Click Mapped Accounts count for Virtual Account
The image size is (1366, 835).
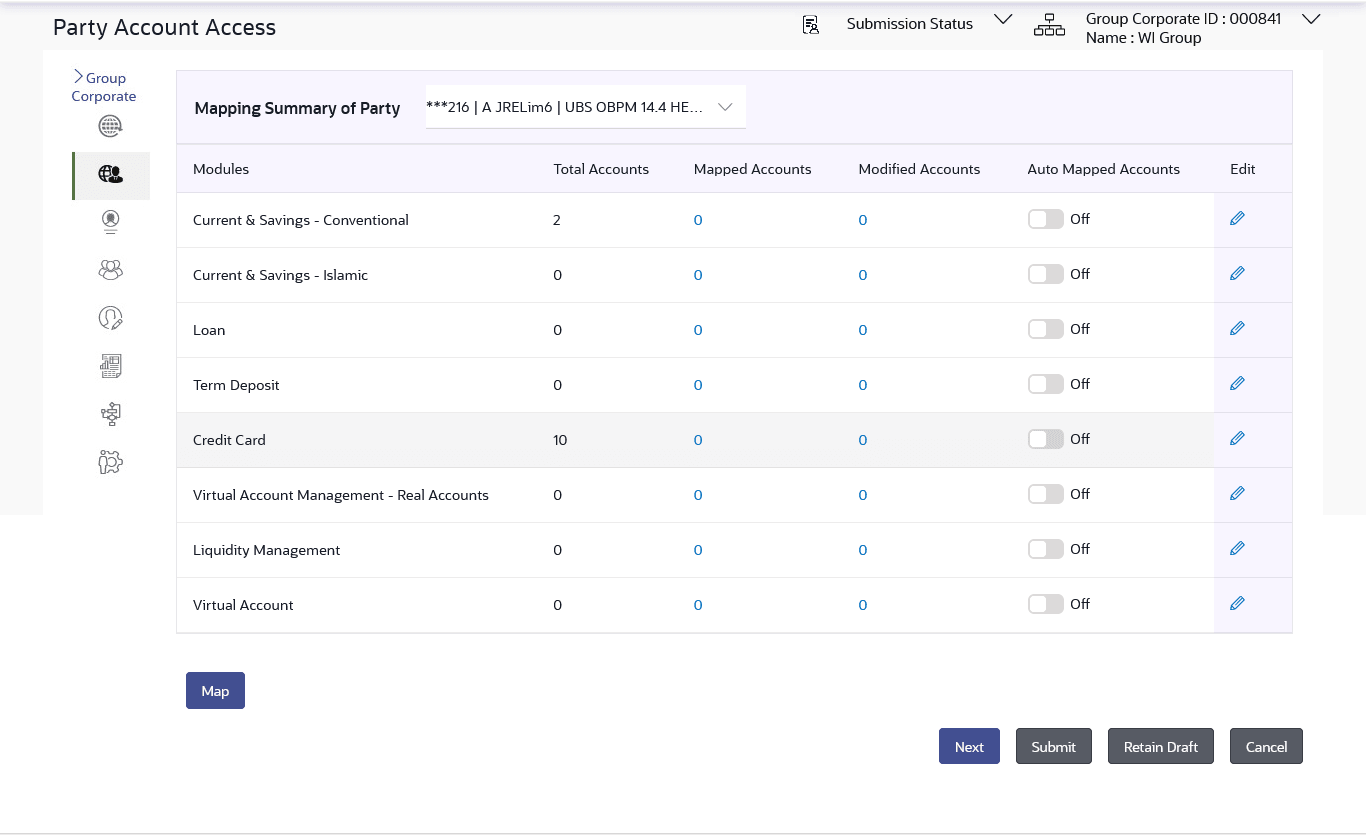[x=698, y=605]
